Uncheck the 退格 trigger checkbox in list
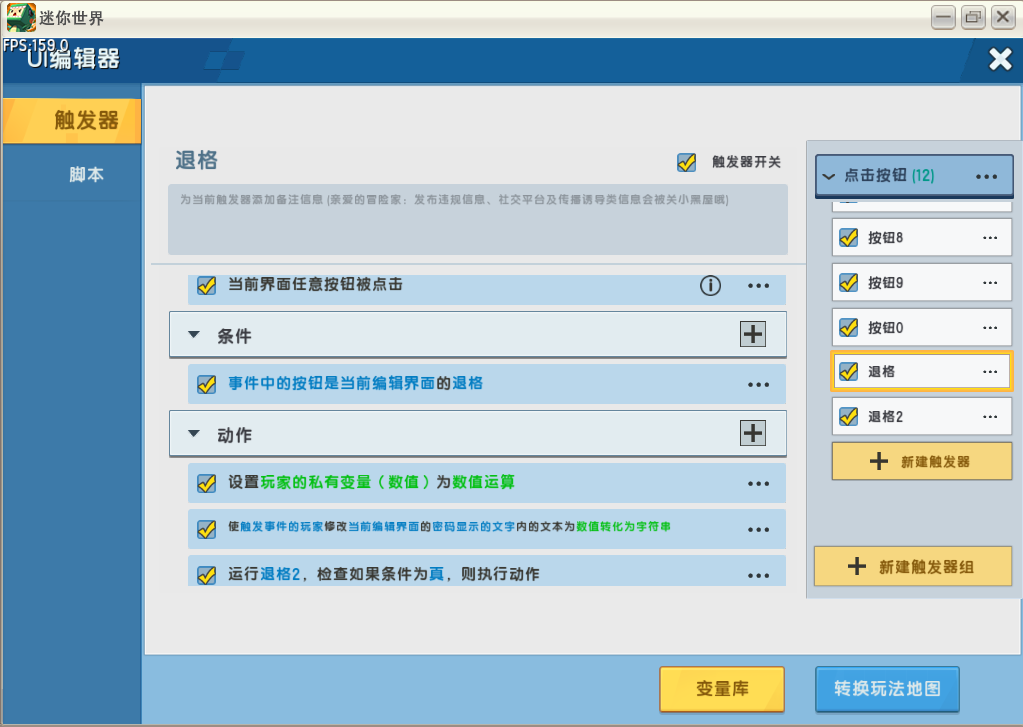Image resolution: width=1023 pixels, height=727 pixels. tap(849, 371)
